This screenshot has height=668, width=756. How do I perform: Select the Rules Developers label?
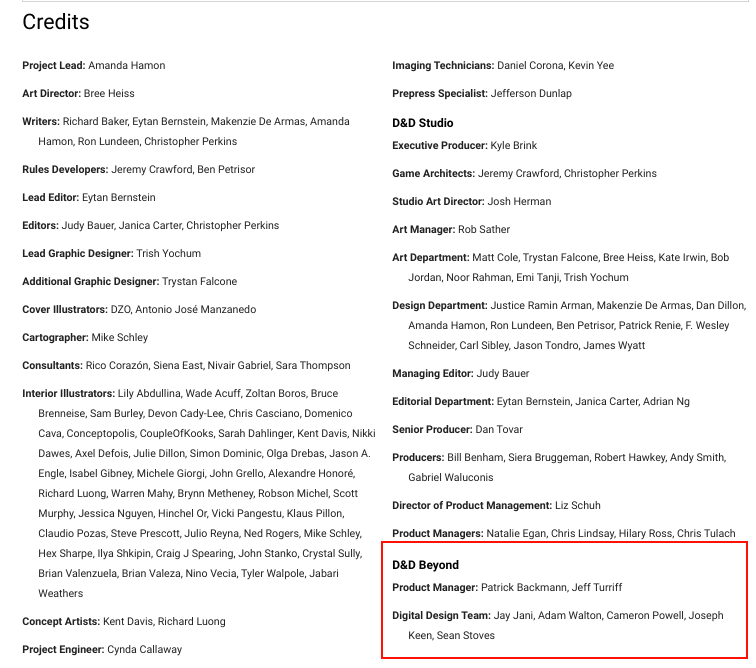point(65,169)
